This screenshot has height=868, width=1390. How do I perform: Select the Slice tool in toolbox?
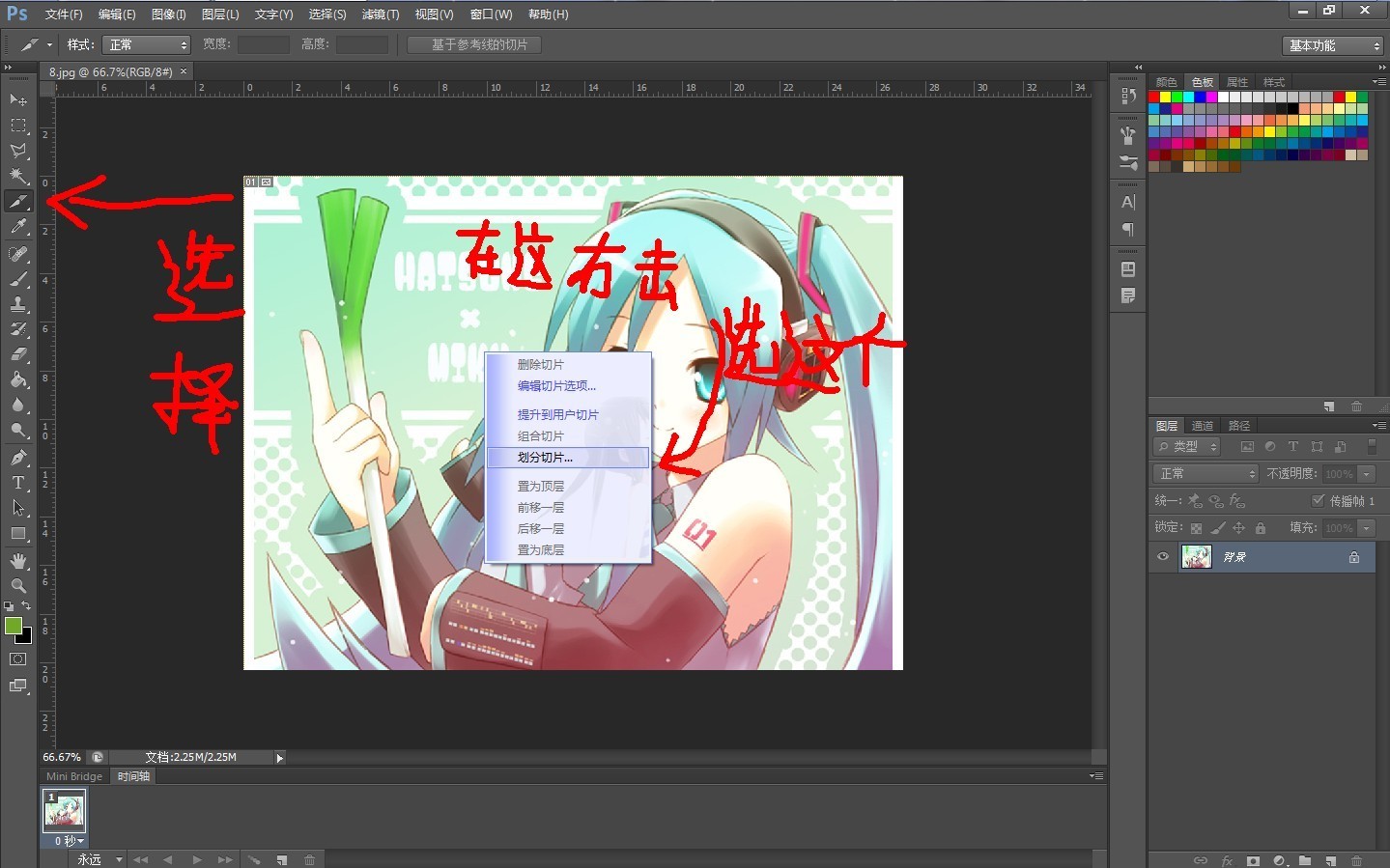18,202
